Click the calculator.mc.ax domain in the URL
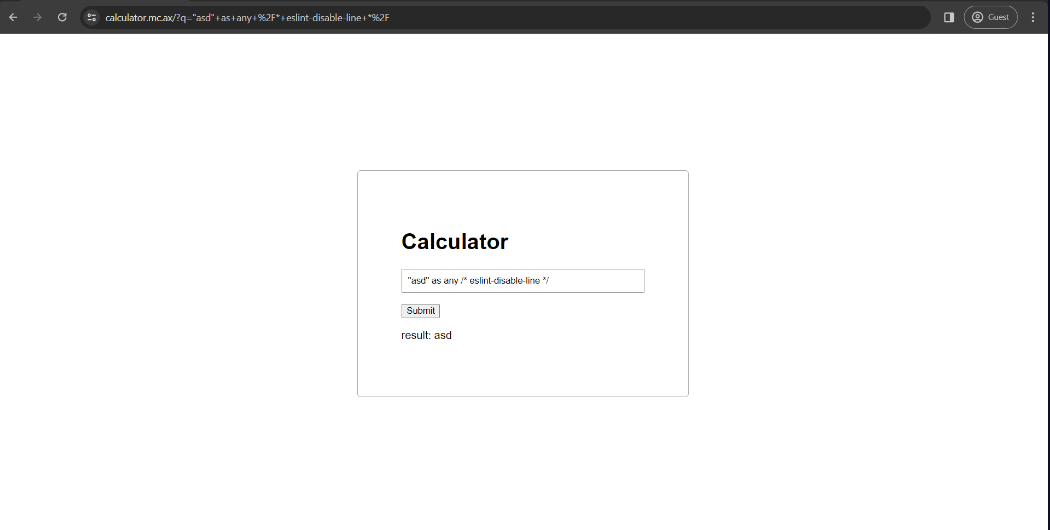 pyautogui.click(x=138, y=17)
